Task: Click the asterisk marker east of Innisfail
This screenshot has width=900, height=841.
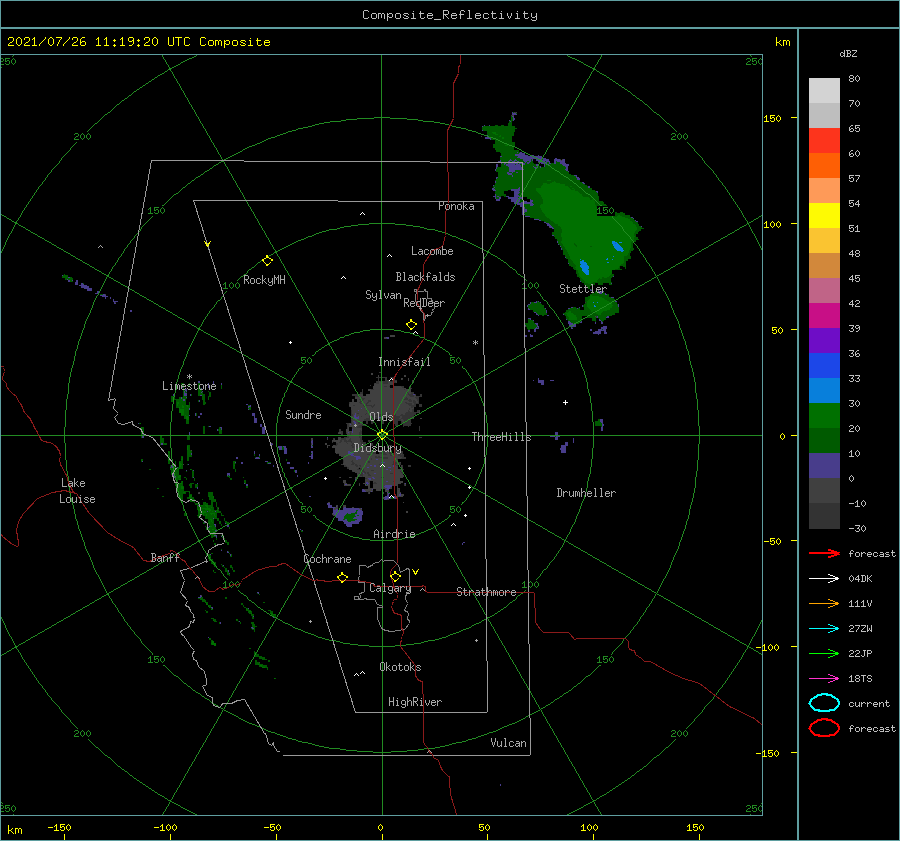Action: click(475, 343)
